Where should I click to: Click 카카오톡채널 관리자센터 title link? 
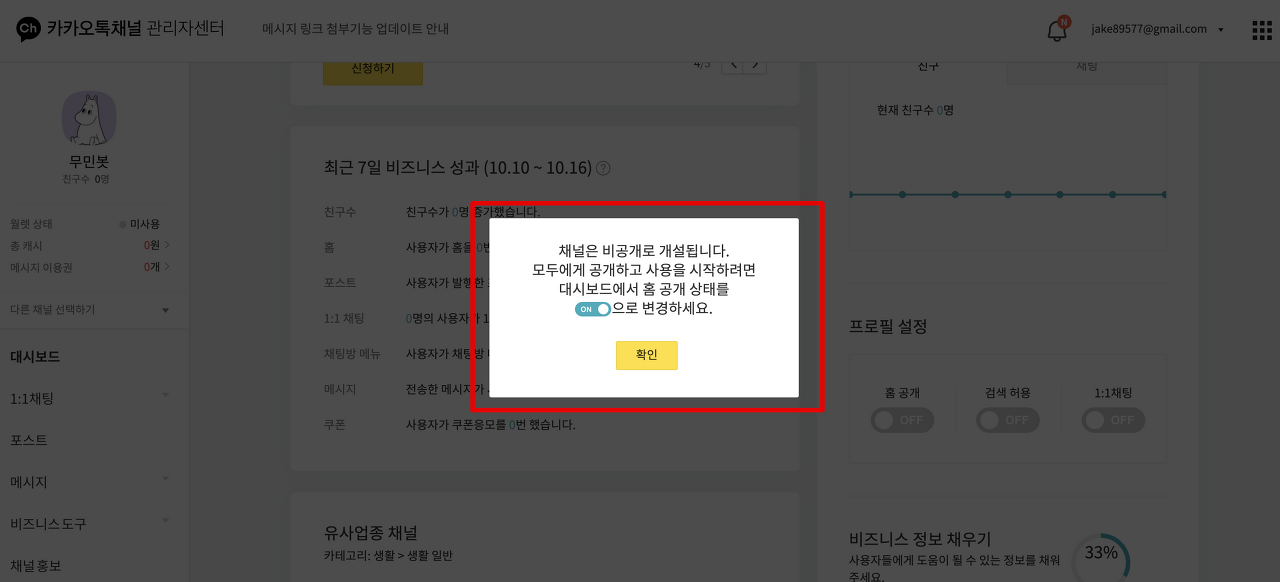point(135,29)
